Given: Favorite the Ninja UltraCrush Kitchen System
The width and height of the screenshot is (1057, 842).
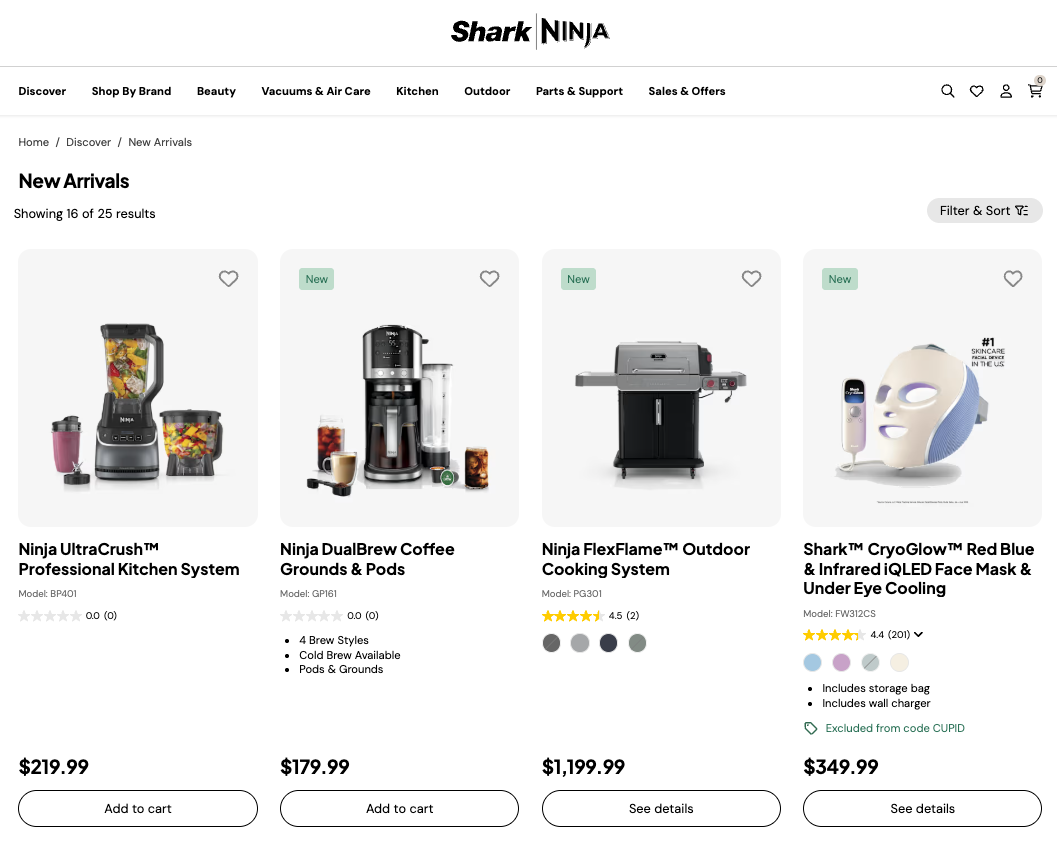Looking at the screenshot, I should (228, 279).
